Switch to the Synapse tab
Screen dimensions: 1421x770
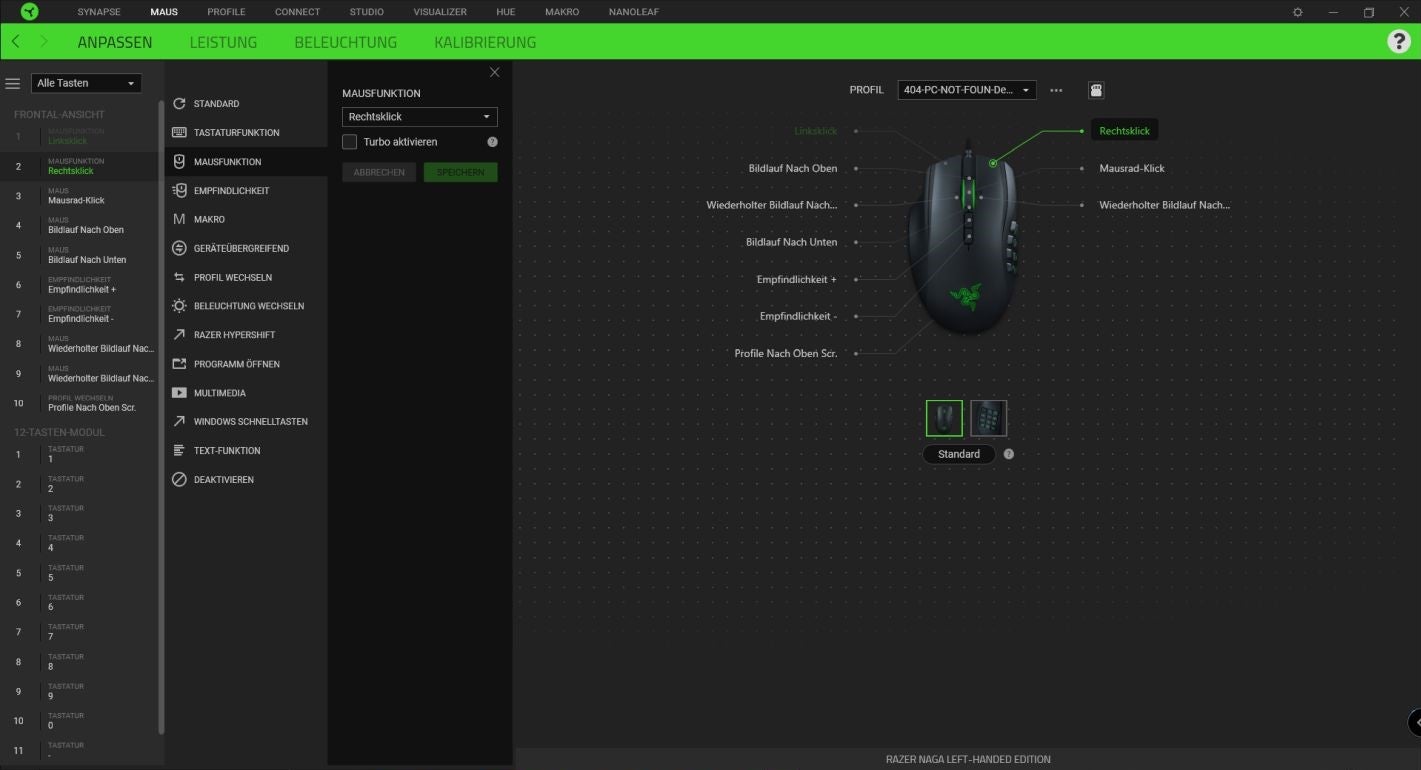pos(99,12)
